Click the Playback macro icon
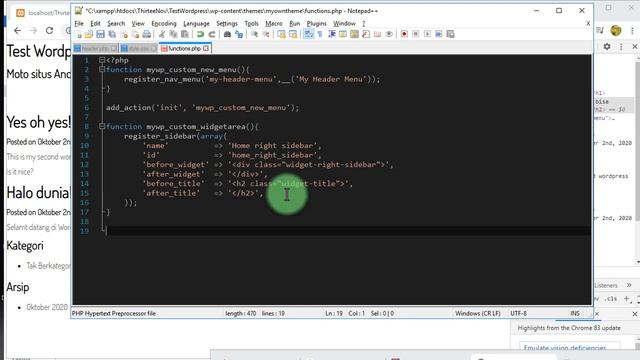 pyautogui.click(x=427, y=34)
